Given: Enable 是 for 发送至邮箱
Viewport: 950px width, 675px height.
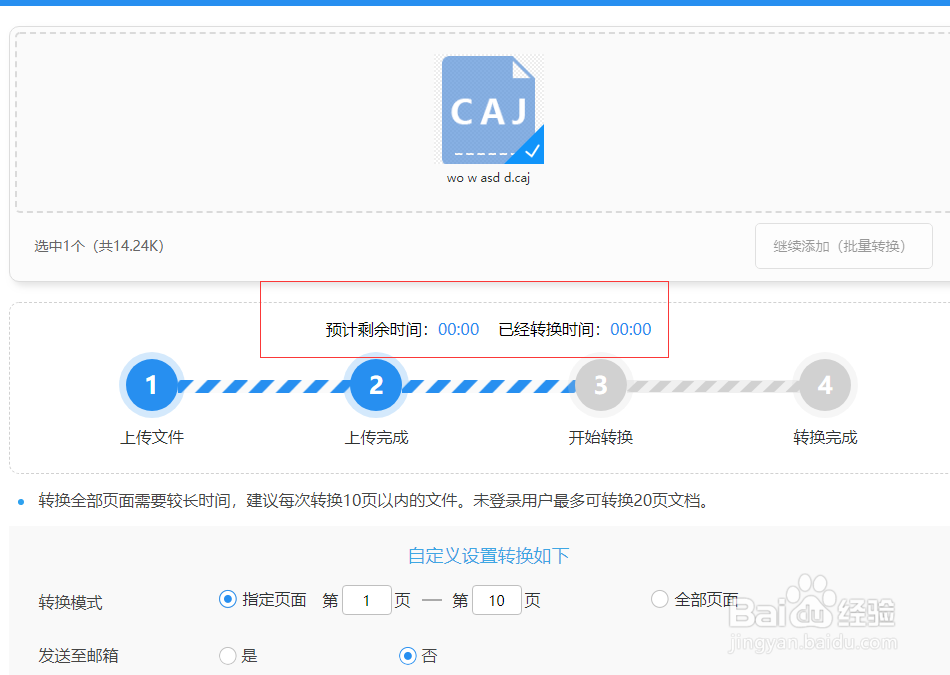Looking at the screenshot, I should 227,655.
